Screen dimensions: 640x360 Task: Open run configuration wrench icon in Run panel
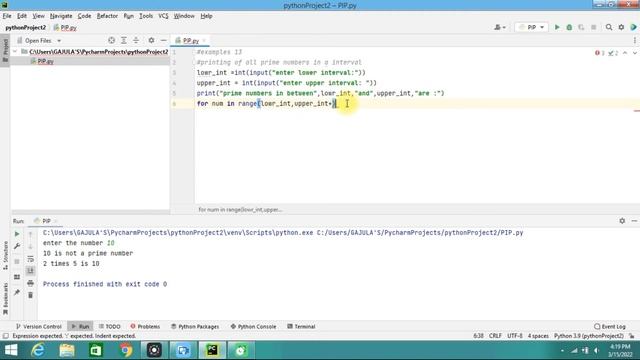(x=17, y=246)
